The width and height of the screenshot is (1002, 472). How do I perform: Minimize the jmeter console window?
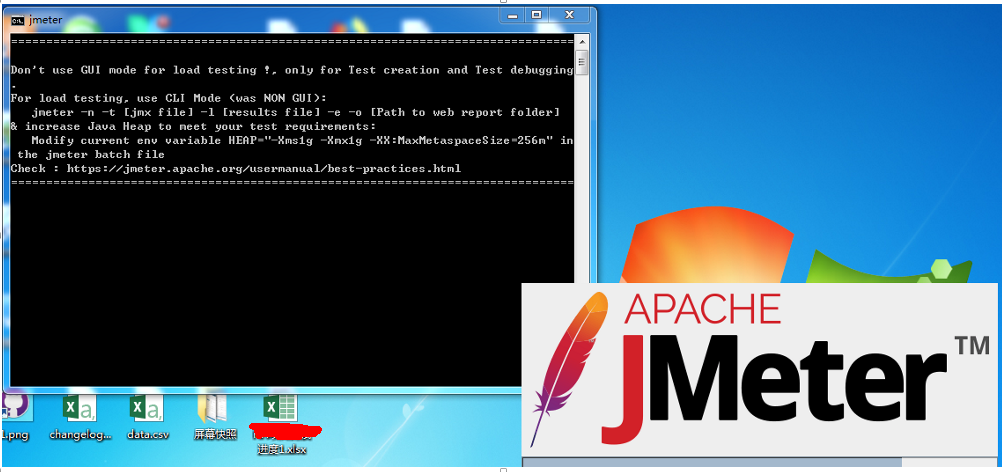[513, 14]
